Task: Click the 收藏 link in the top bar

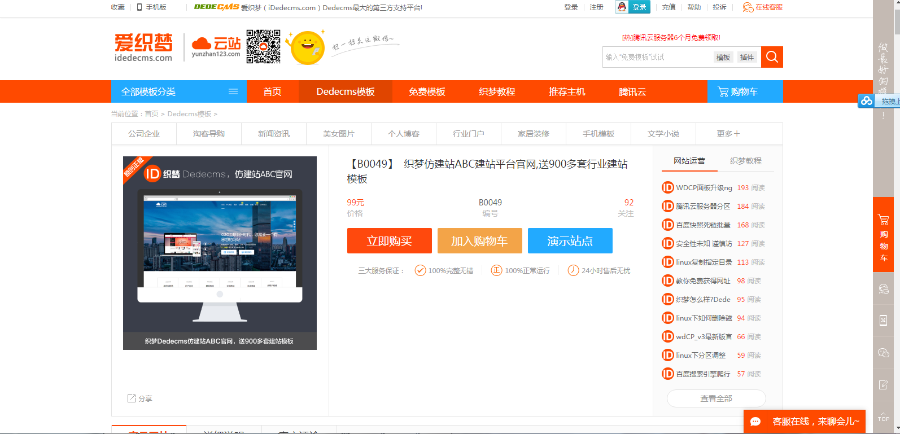Action: point(118,7)
